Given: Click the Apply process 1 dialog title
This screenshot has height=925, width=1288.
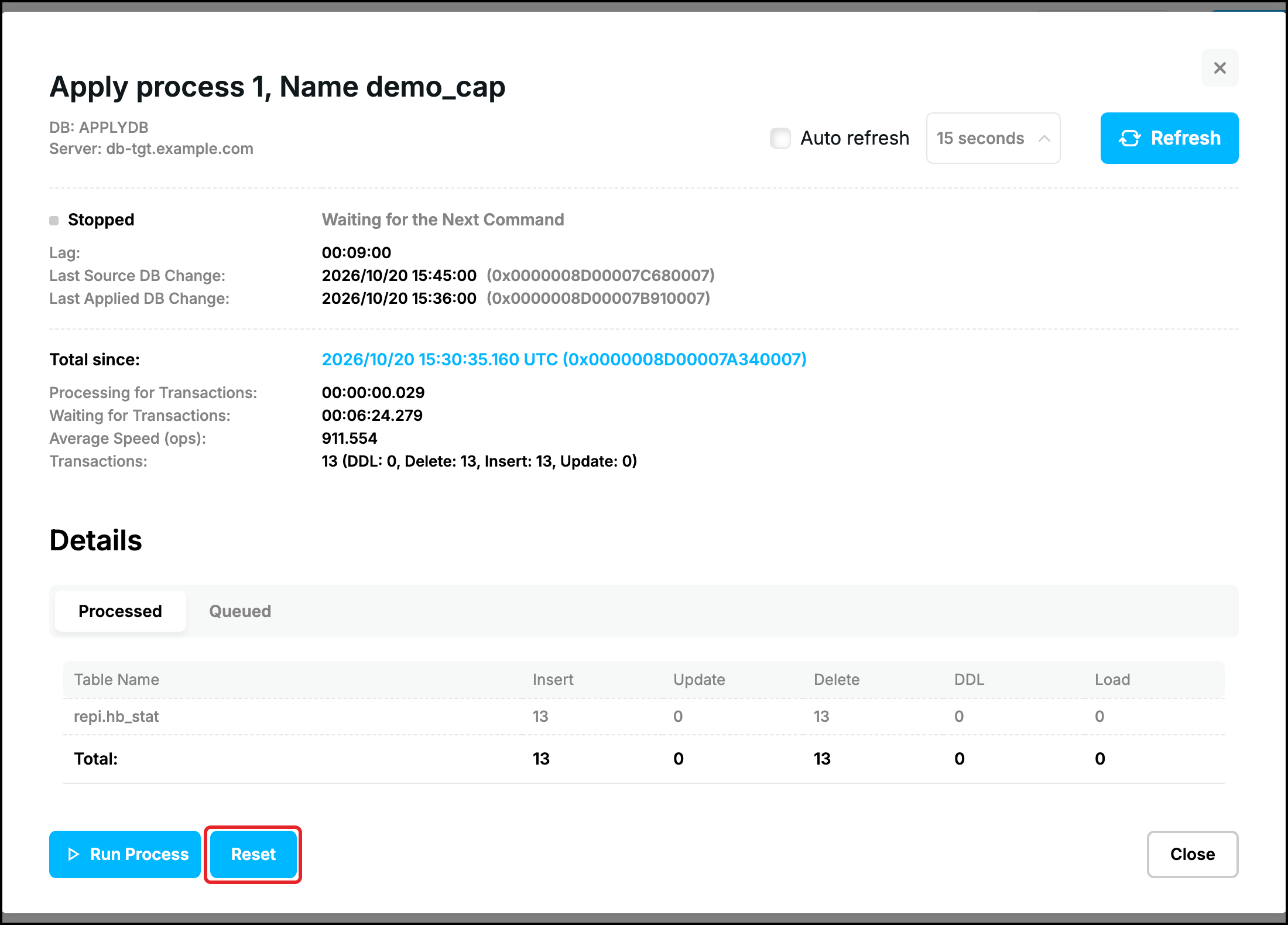Looking at the screenshot, I should [277, 87].
